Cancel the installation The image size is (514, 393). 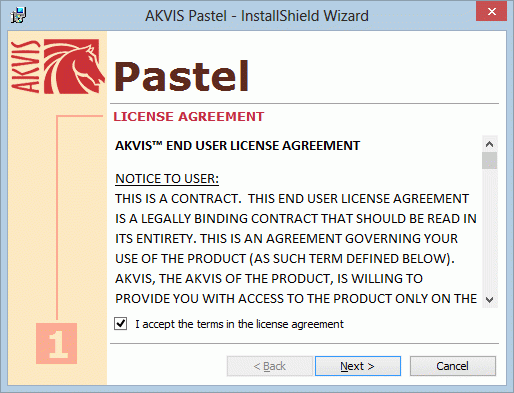pos(453,366)
